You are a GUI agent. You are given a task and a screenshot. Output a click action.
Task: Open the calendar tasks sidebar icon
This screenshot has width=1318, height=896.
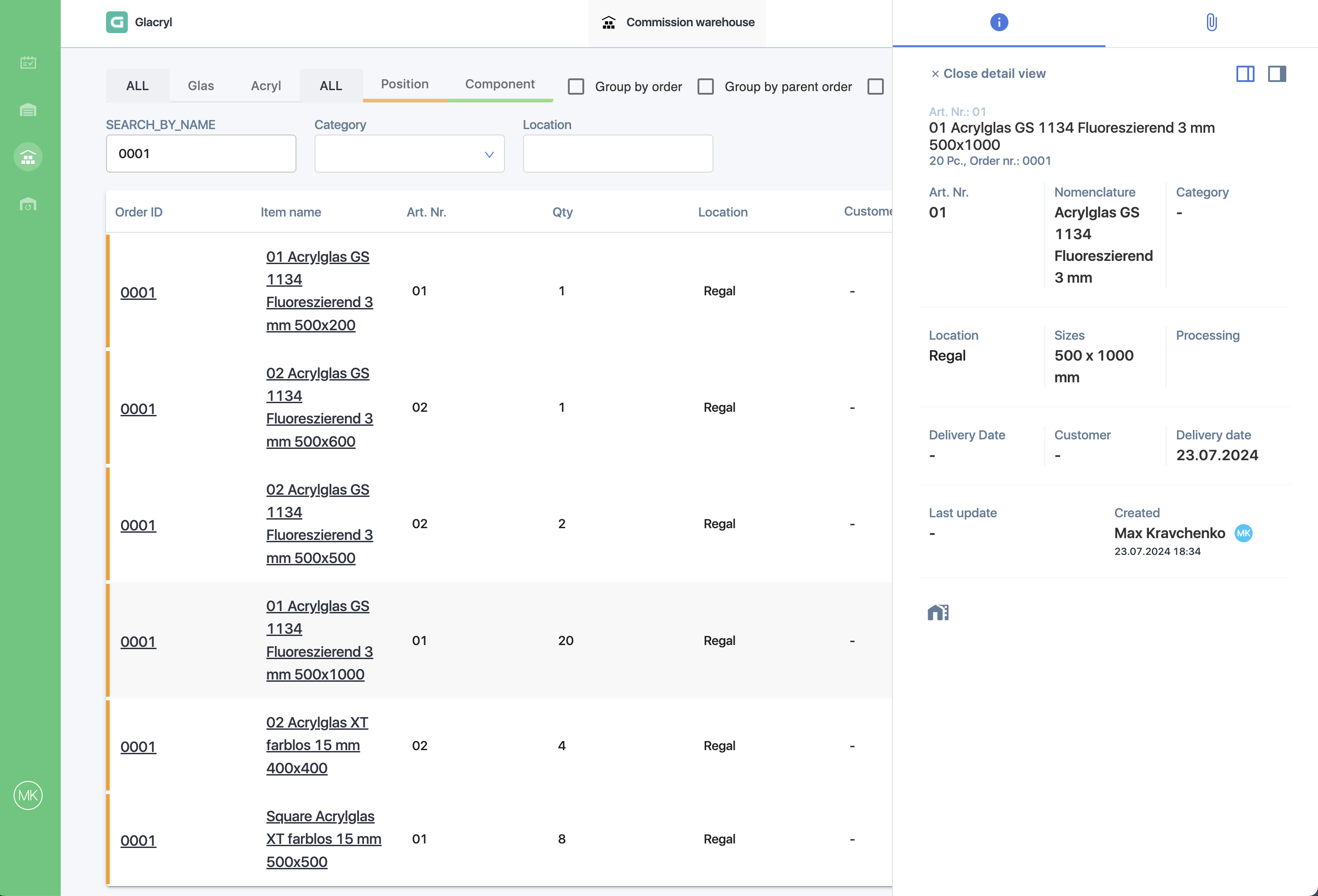click(x=28, y=63)
